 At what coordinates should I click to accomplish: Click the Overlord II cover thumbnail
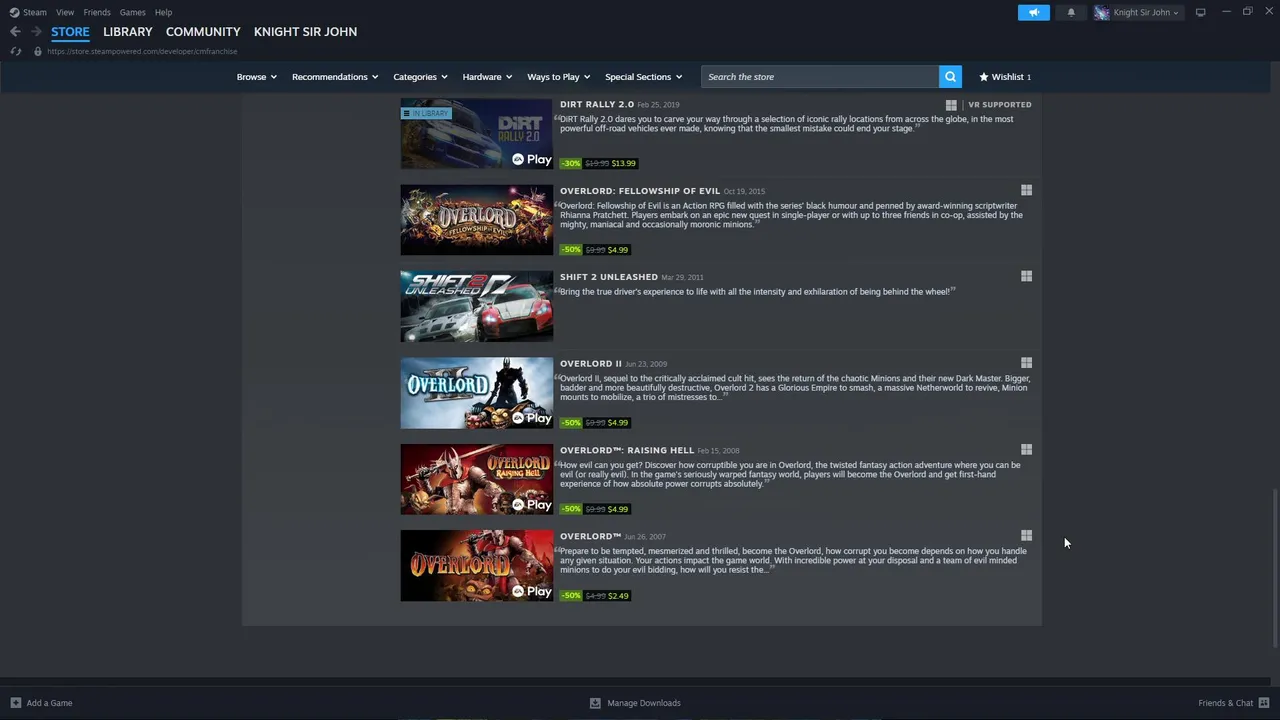pos(477,393)
